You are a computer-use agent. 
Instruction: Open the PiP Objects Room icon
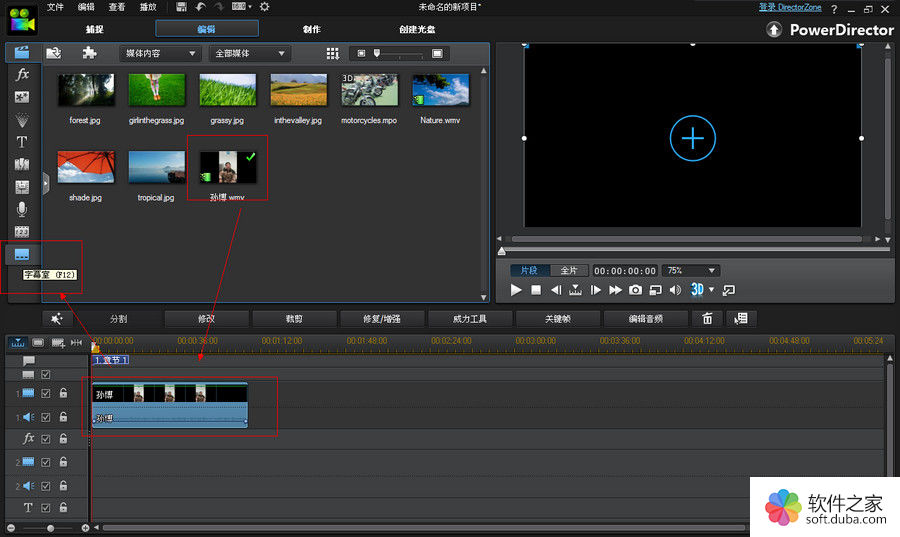22,97
